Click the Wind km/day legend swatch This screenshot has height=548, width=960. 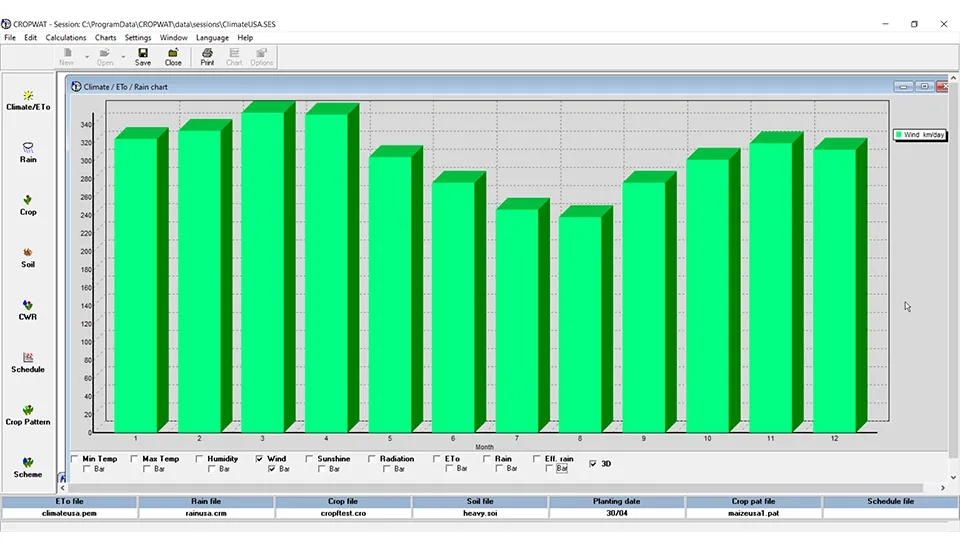point(900,134)
